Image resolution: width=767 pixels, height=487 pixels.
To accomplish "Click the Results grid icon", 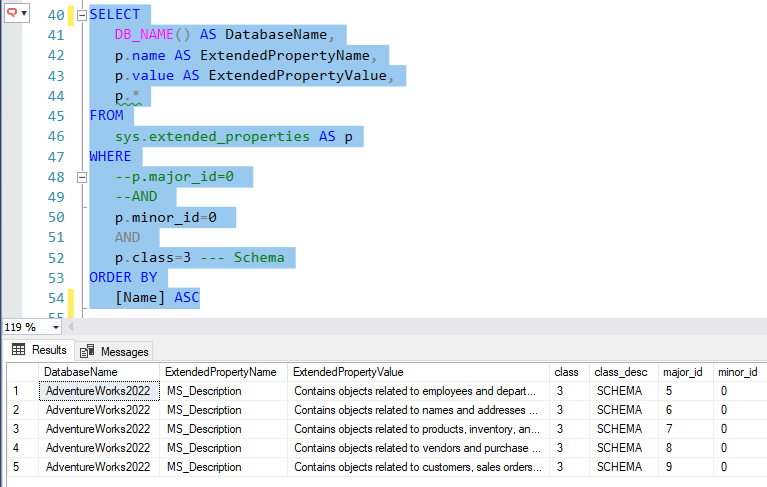I will tap(19, 349).
